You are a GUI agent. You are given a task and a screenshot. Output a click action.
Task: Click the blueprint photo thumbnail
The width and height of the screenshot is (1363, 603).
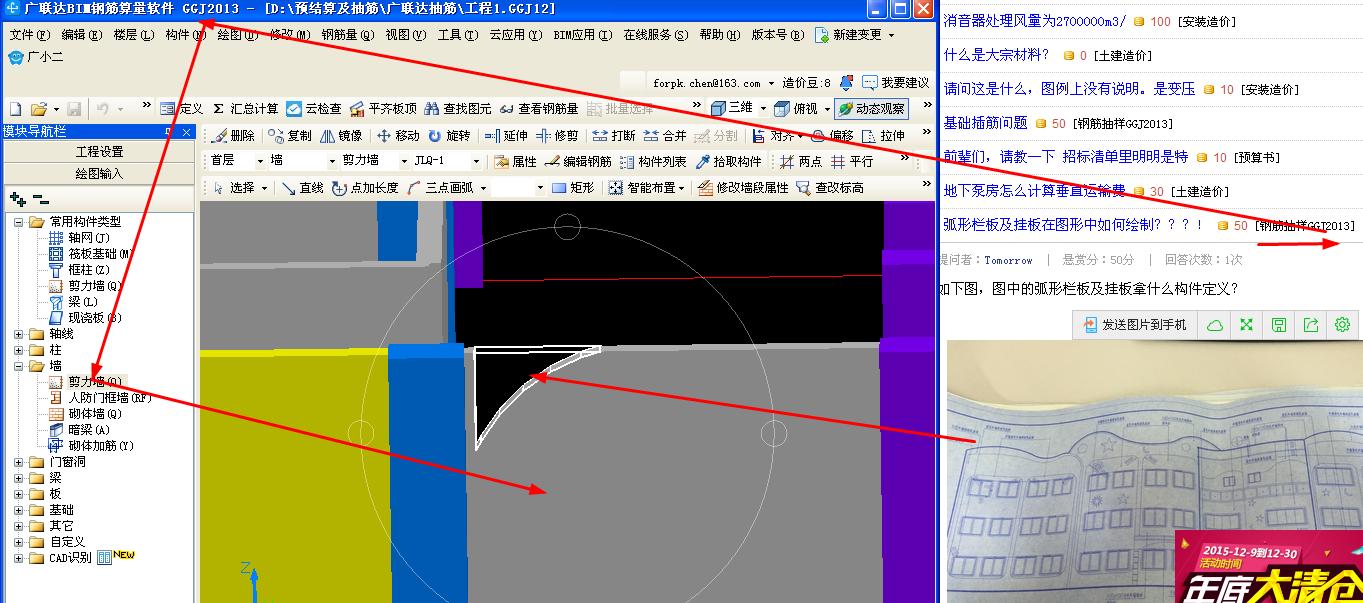pos(1154,471)
